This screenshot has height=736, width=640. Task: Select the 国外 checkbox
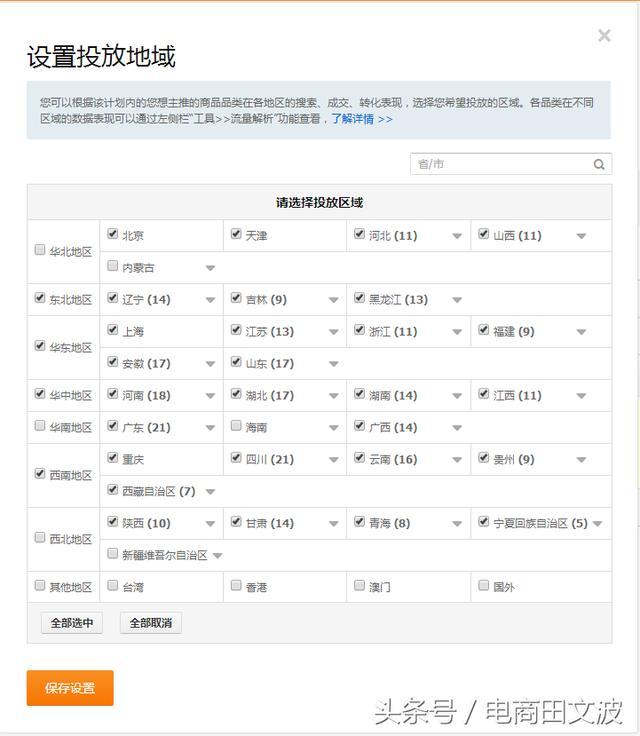pyautogui.click(x=484, y=586)
